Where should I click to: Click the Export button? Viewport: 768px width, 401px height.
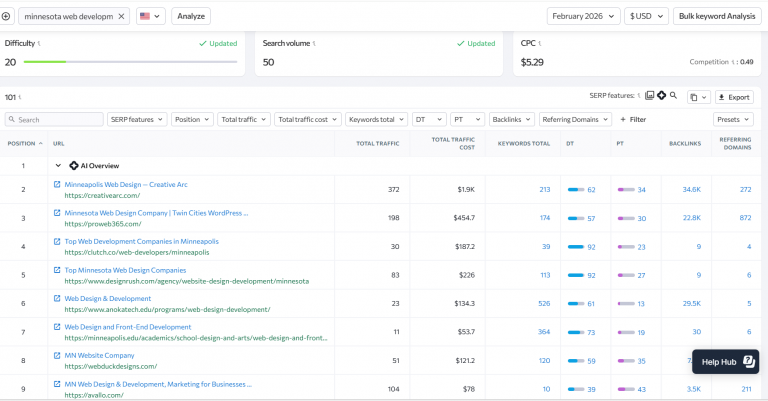pos(735,97)
